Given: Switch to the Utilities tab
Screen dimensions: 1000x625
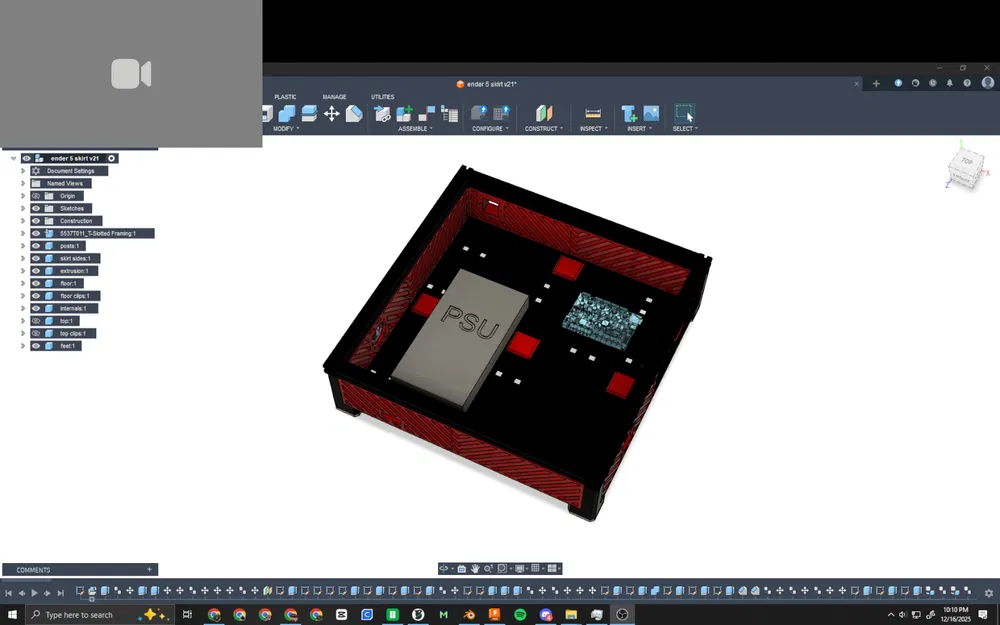Looking at the screenshot, I should click(383, 97).
